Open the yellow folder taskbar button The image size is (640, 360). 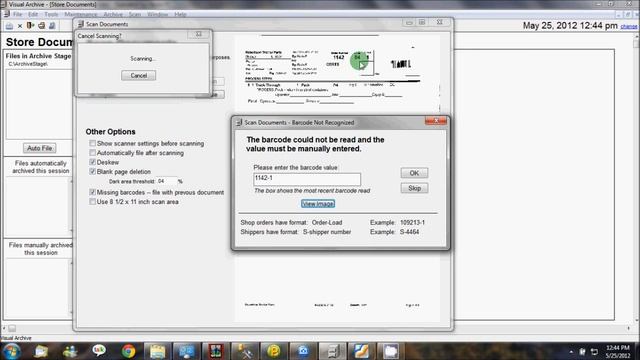pyautogui.click(x=157, y=351)
